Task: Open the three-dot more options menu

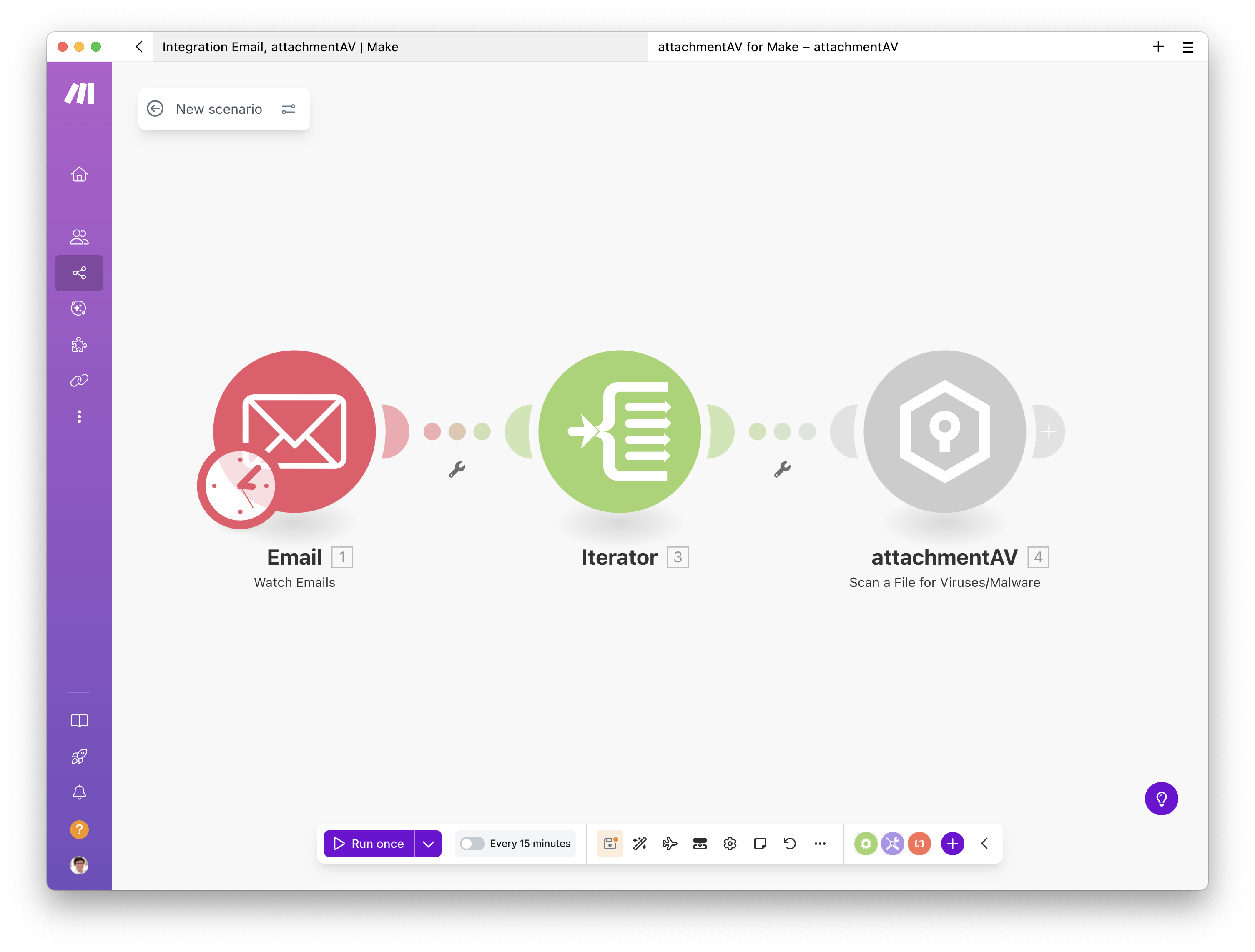Action: coord(820,844)
